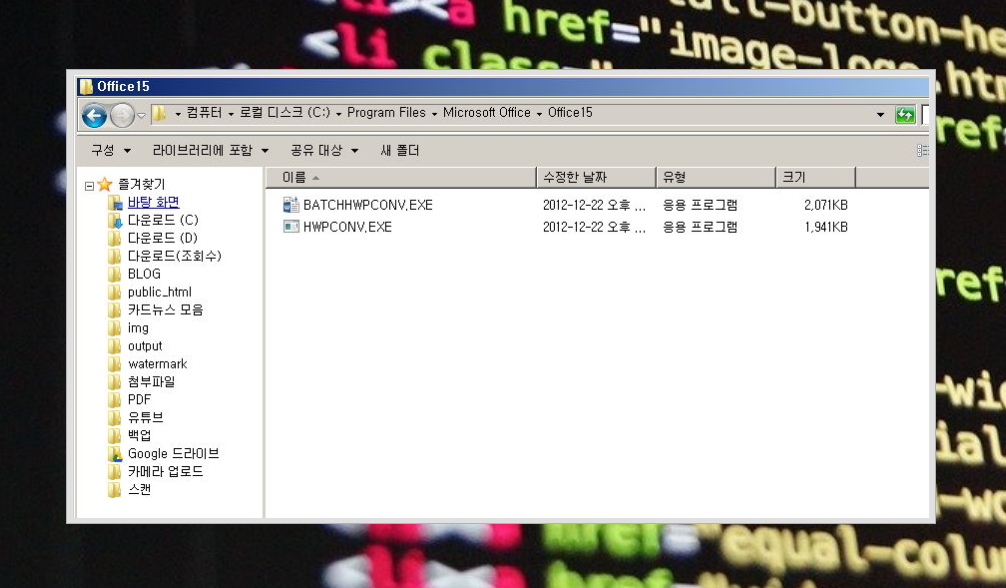The width and height of the screenshot is (1006, 588).
Task: Collapse the 즐겨찾기 tree node
Action: 89,186
